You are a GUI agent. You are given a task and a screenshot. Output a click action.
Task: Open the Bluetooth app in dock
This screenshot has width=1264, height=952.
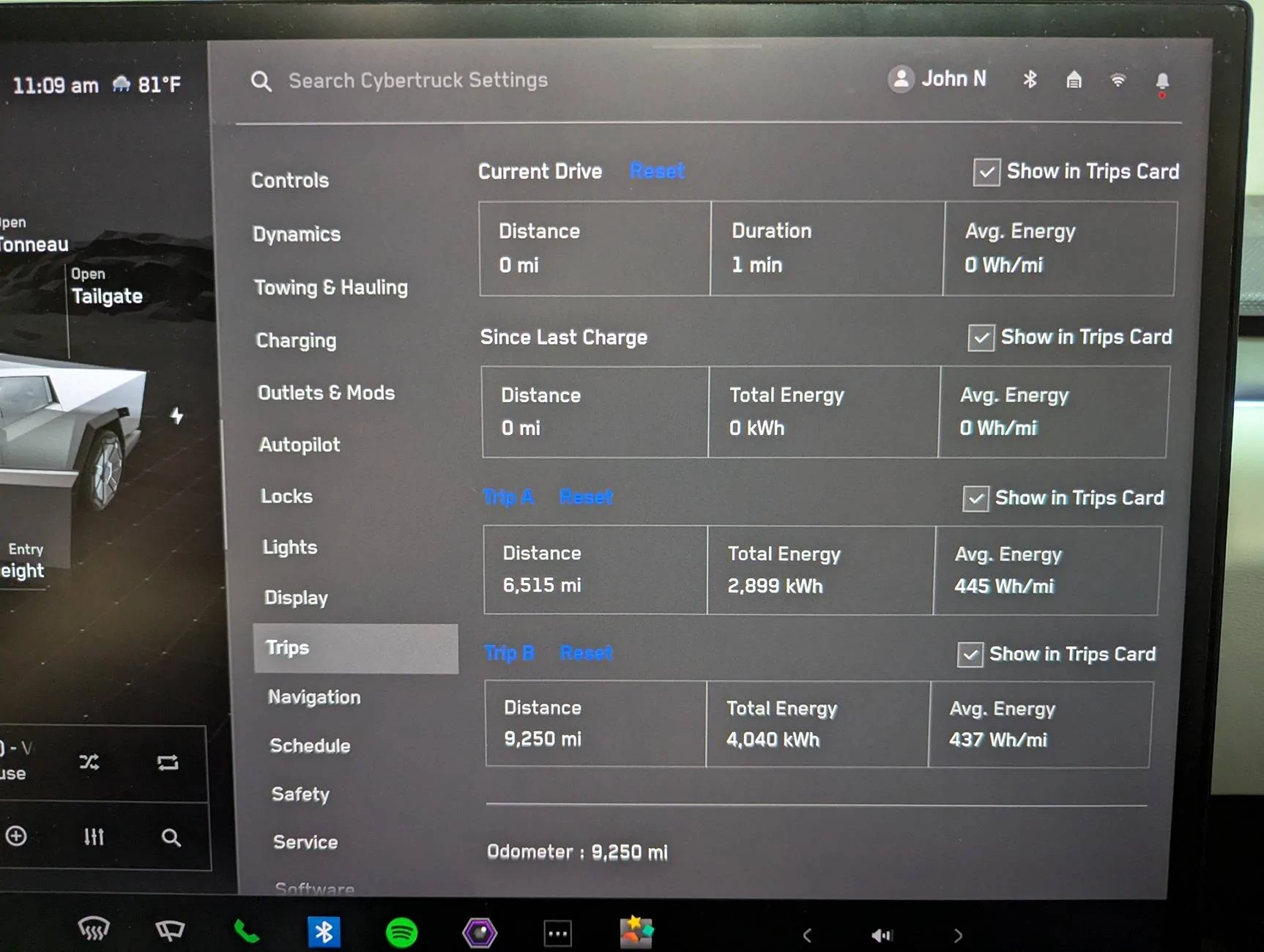click(x=324, y=932)
